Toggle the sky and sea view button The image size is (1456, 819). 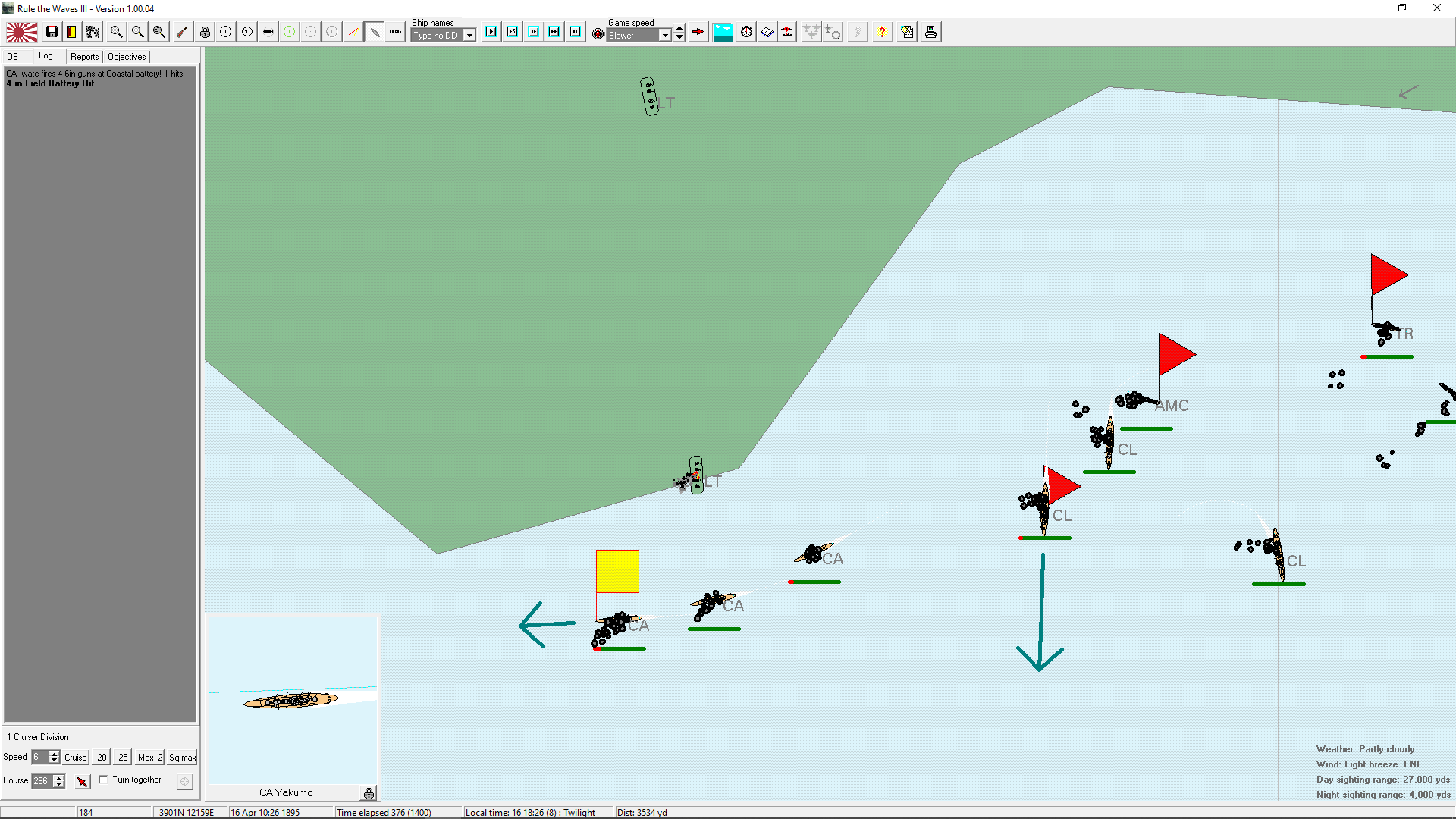(723, 32)
